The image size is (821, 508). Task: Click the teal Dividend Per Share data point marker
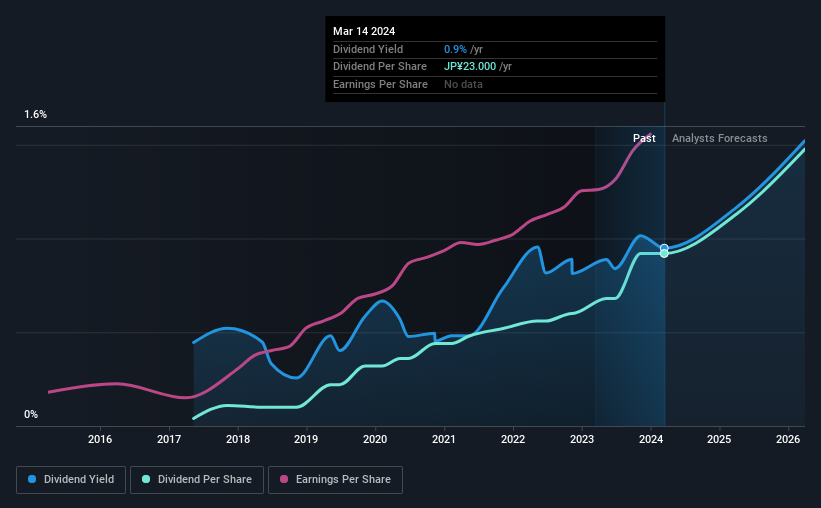(x=664, y=254)
